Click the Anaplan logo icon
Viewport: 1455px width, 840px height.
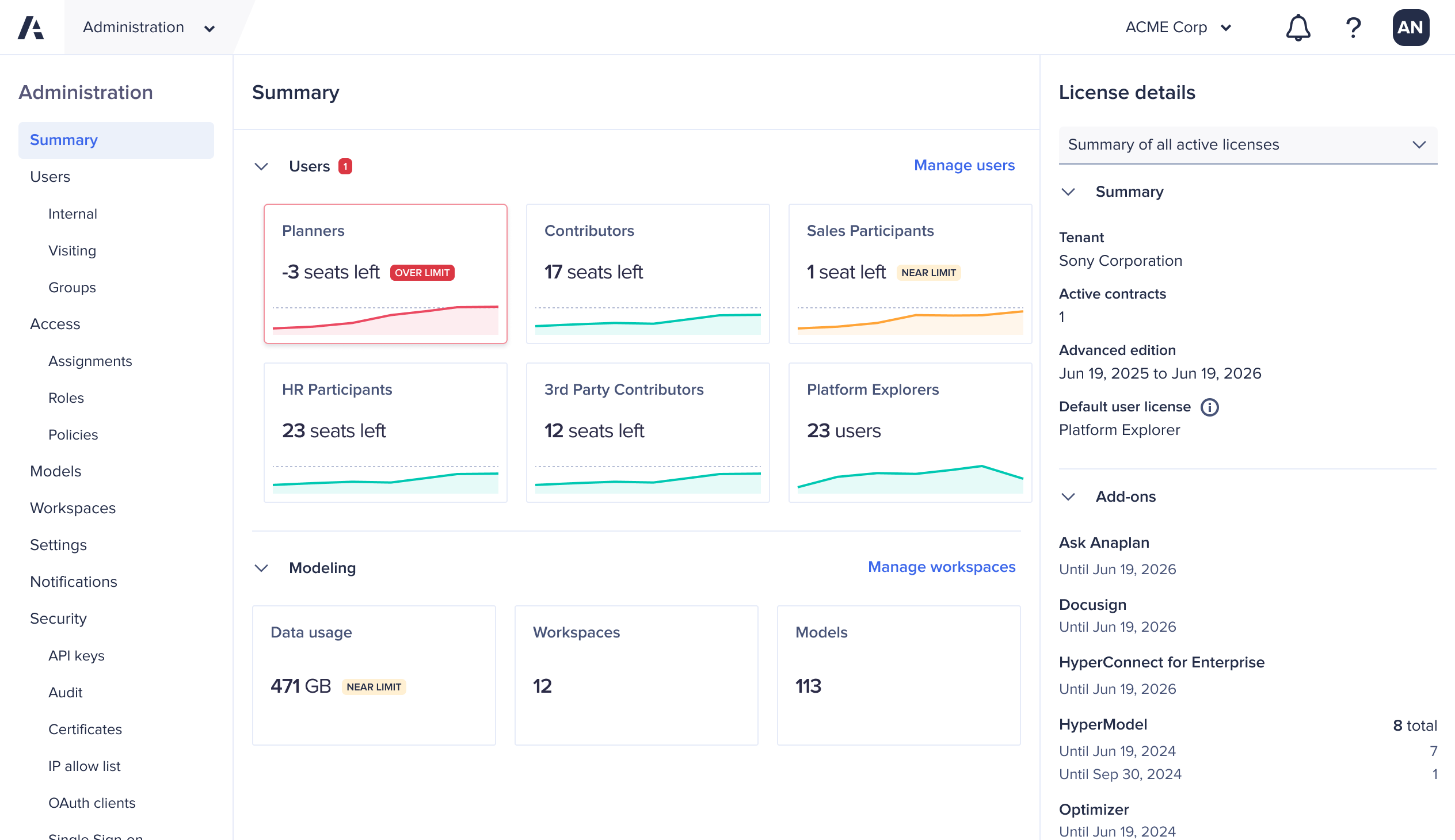tap(31, 28)
